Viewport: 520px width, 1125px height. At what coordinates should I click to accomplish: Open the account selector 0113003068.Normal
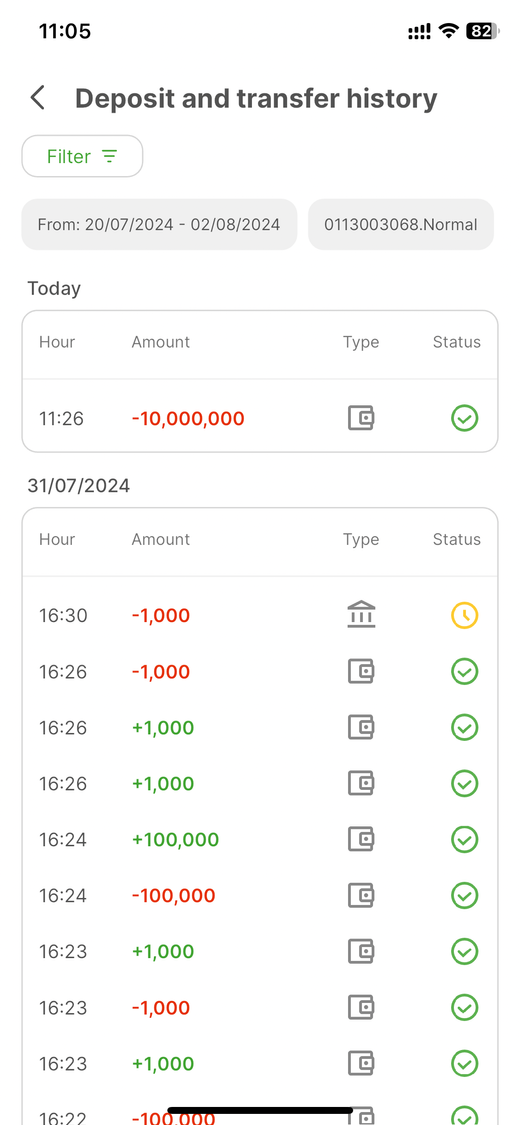click(x=401, y=225)
